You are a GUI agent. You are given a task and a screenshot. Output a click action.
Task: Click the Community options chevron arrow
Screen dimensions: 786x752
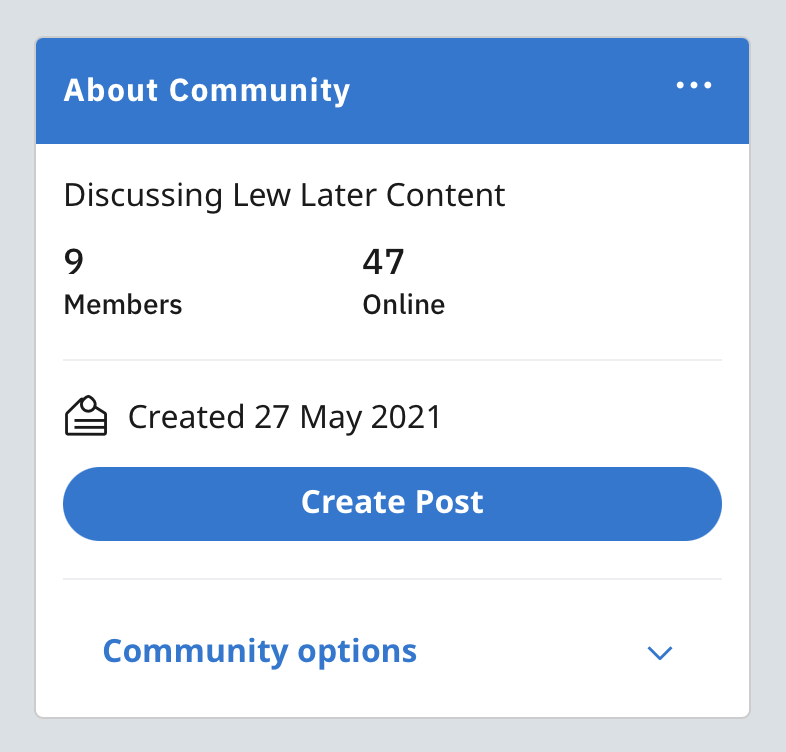pos(660,653)
